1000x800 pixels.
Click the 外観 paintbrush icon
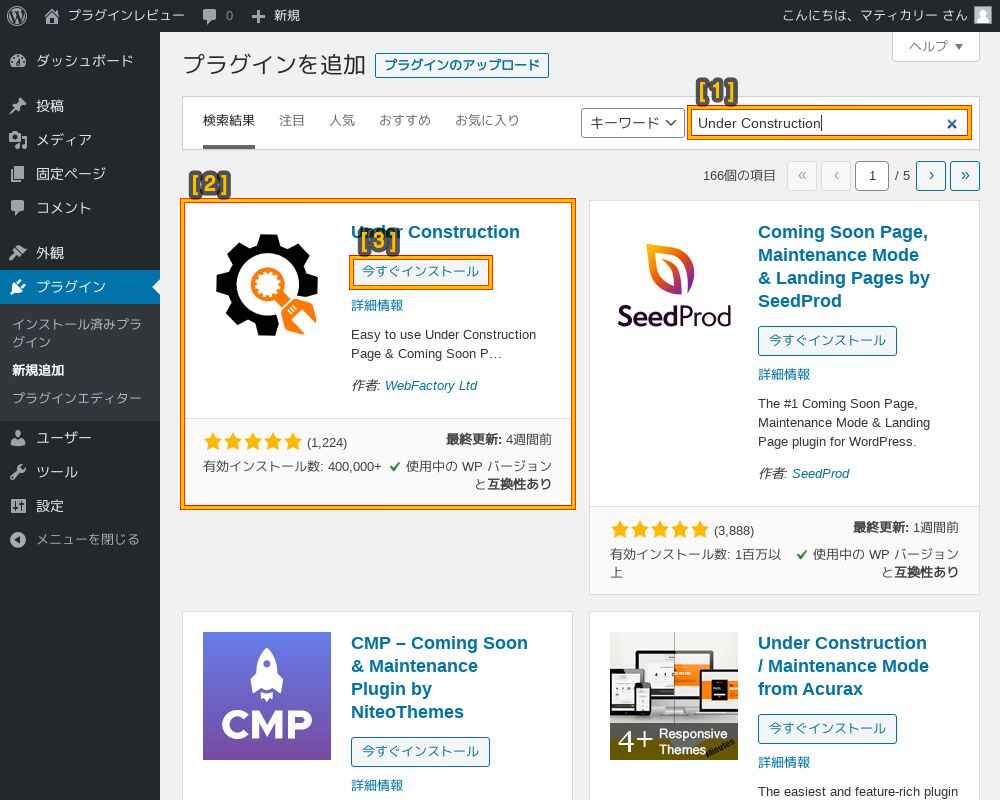tap(18, 253)
